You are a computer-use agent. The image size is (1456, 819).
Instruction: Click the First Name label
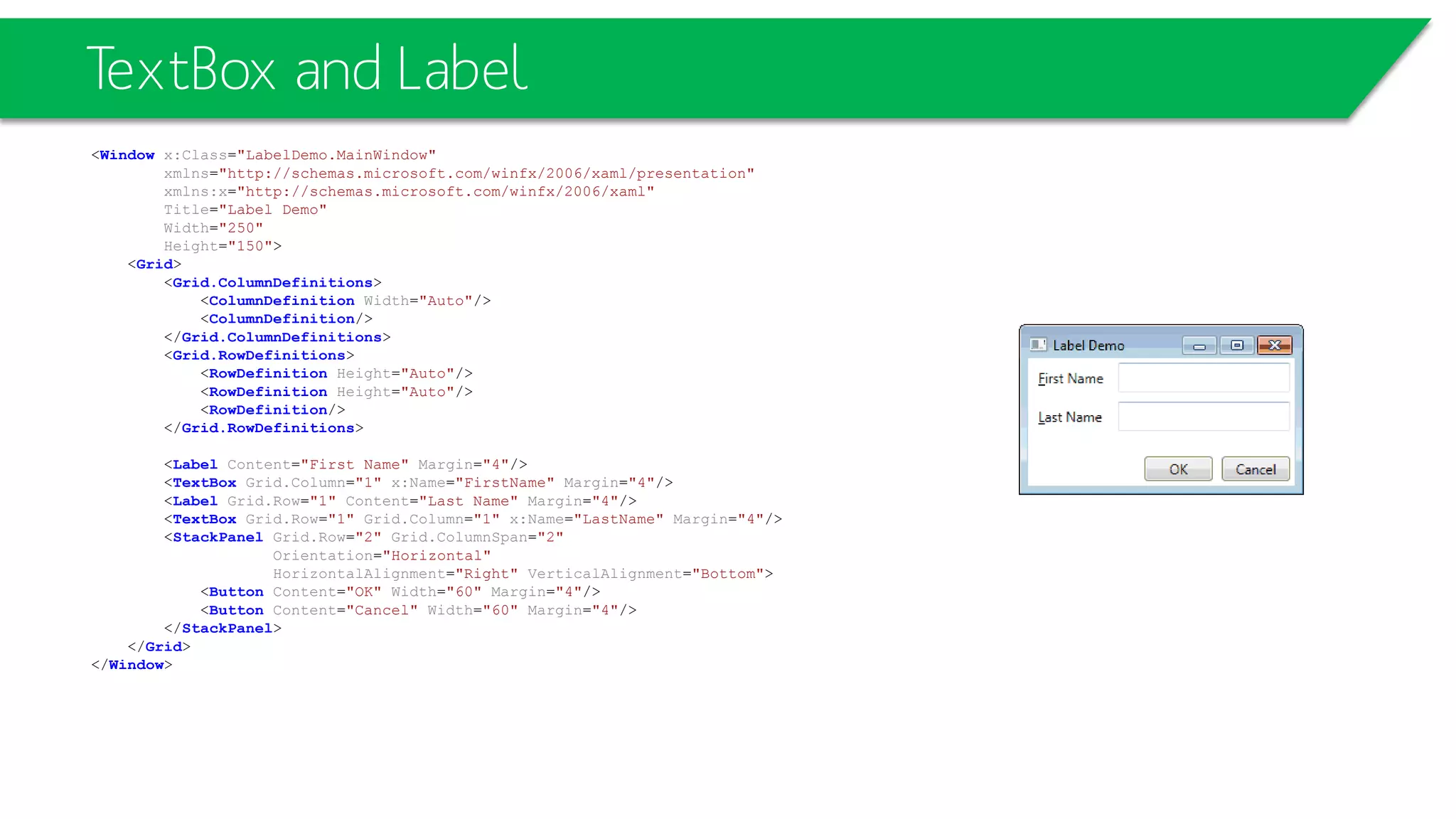coord(1071,379)
